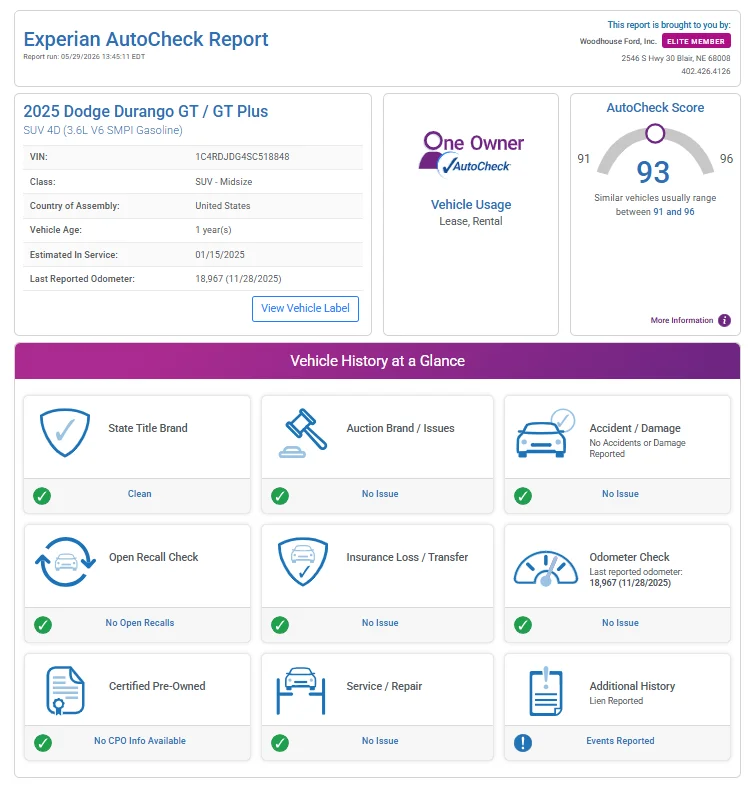Click the Vehicle Age value 1 year(s)
The height and width of the screenshot is (785, 755).
[213, 230]
